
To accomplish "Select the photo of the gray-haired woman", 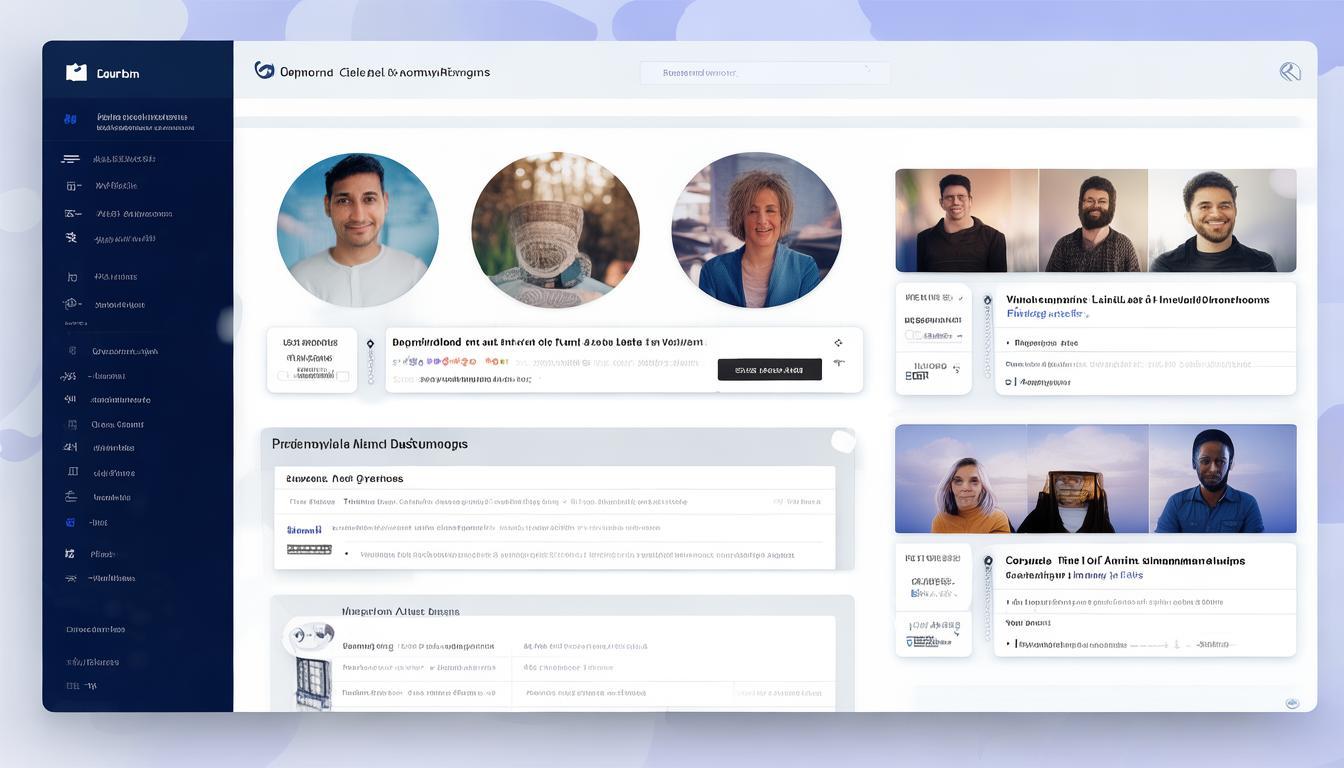I will (x=961, y=479).
